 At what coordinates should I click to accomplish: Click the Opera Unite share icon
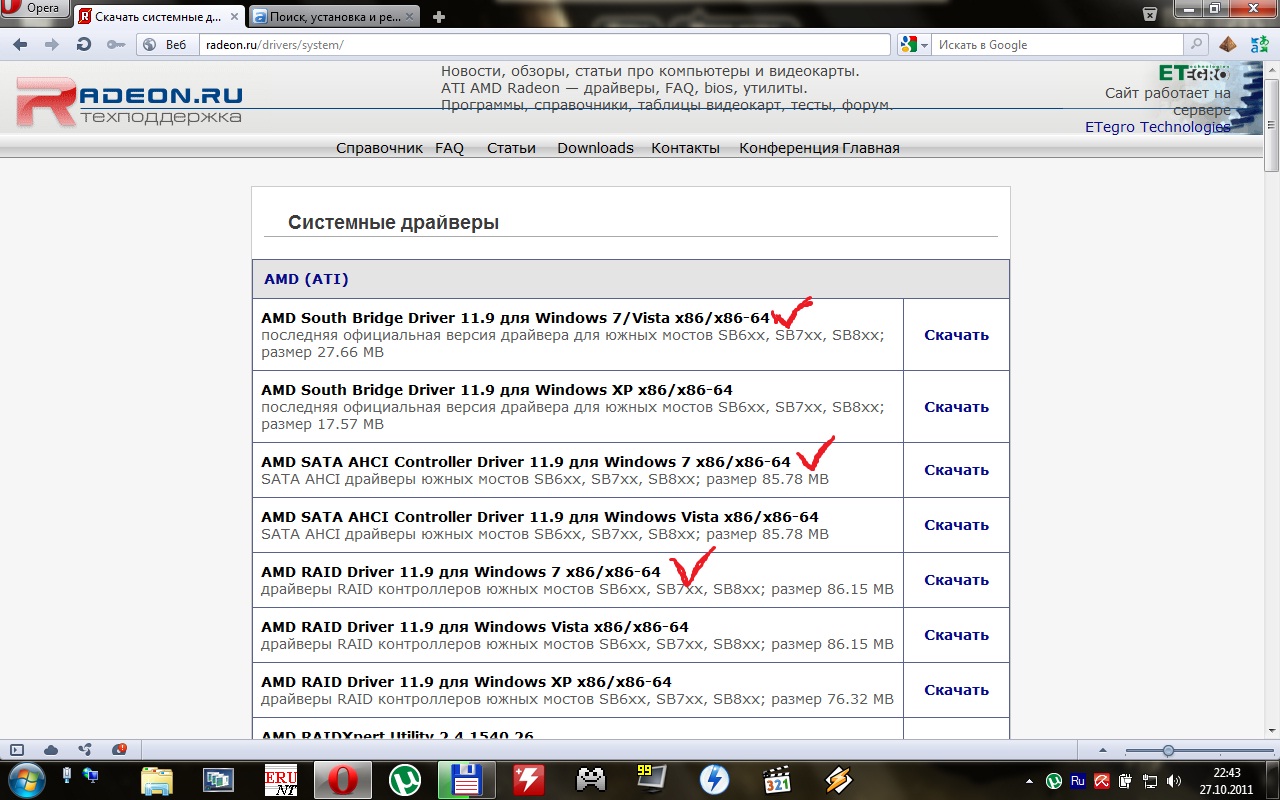click(85, 750)
